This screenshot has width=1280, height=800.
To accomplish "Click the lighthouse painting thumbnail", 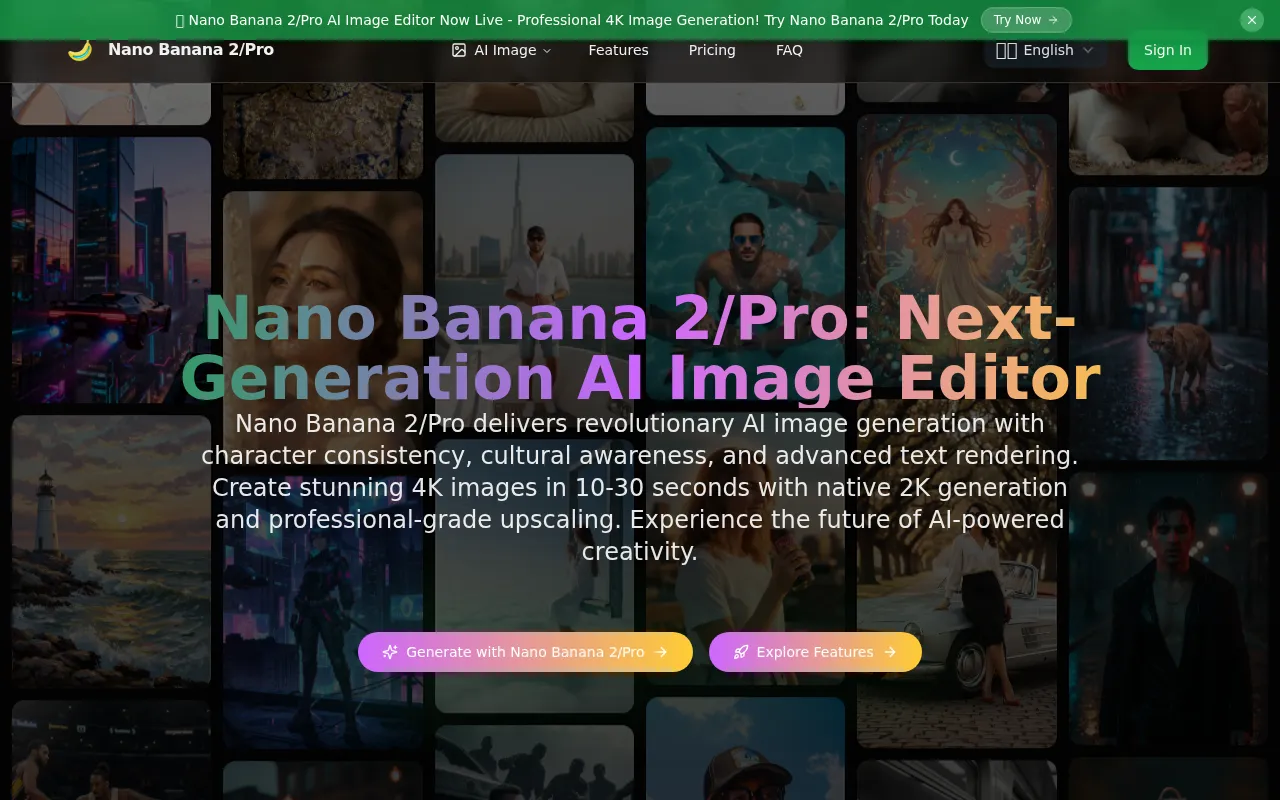I will (x=110, y=550).
